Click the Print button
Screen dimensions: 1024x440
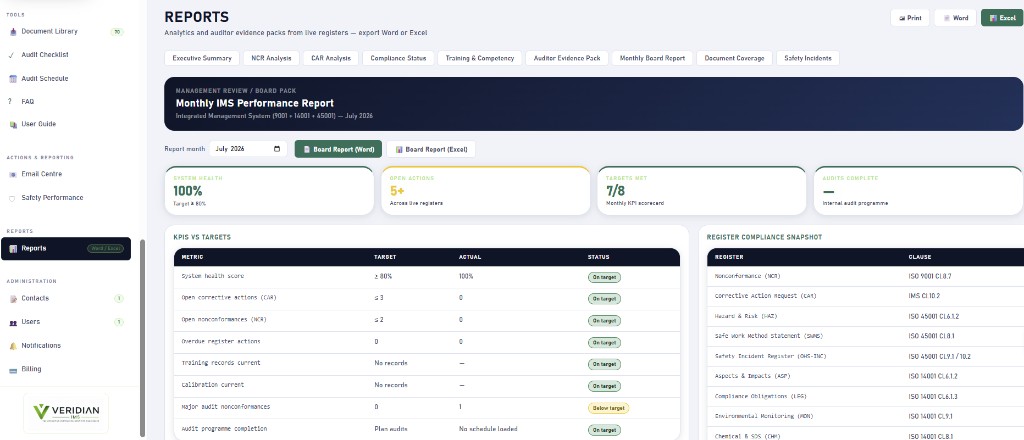tap(910, 18)
